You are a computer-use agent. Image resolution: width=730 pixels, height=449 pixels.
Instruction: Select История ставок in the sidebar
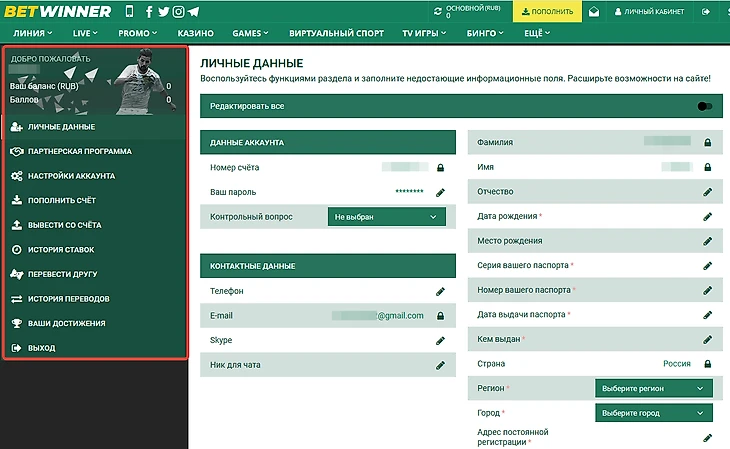[62, 249]
